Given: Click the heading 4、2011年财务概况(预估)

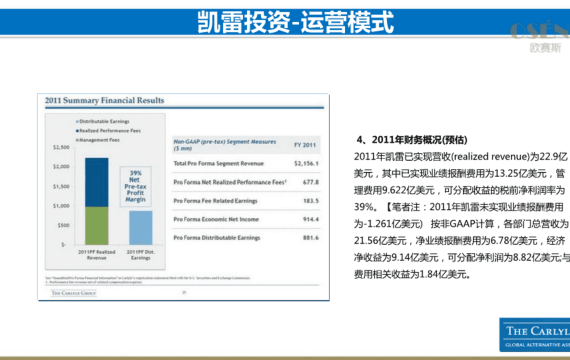Looking at the screenshot, I should point(412,140).
